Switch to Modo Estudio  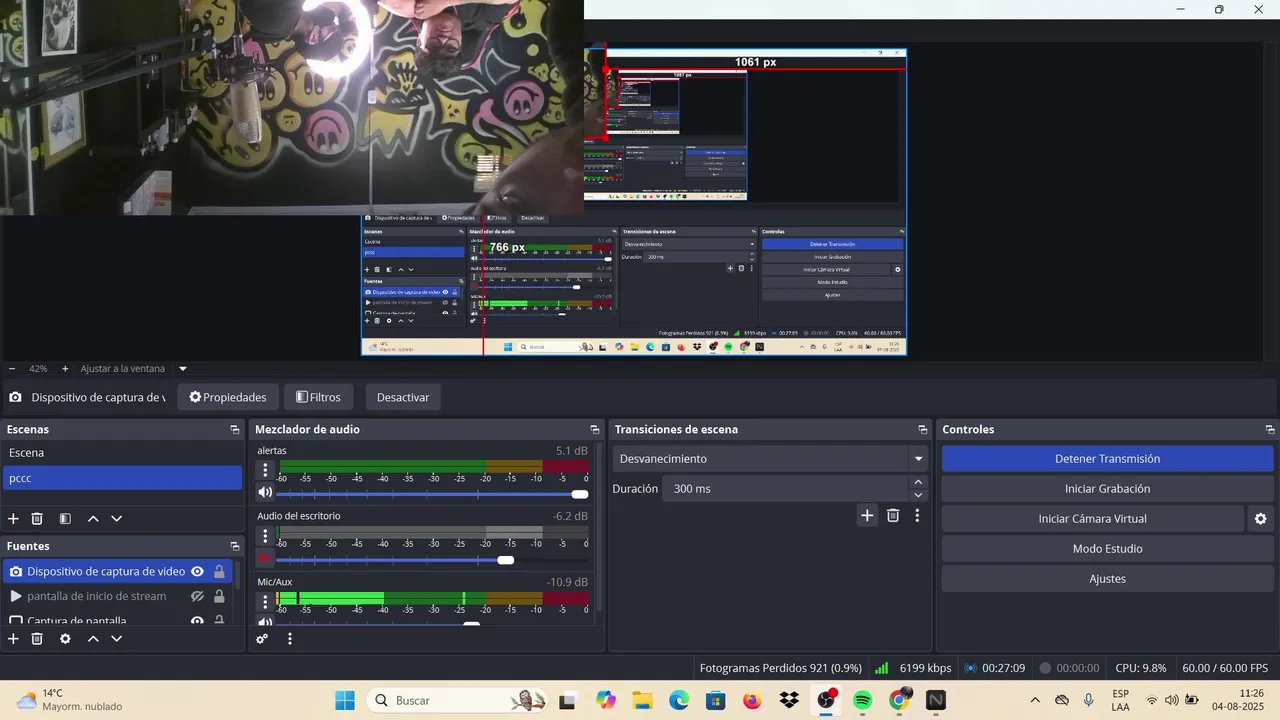(x=1107, y=549)
